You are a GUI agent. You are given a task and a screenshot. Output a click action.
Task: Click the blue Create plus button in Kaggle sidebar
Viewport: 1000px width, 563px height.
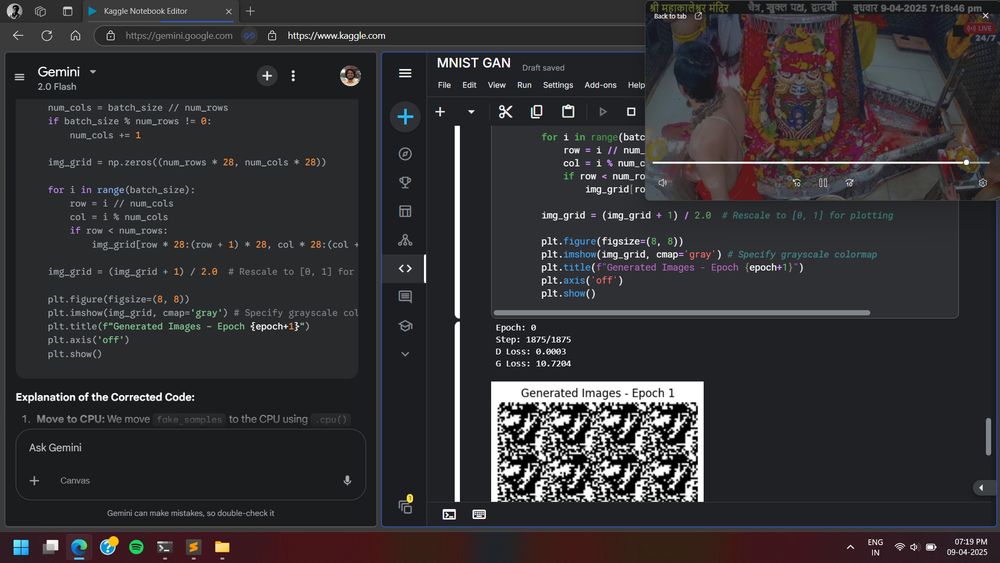coord(405,117)
